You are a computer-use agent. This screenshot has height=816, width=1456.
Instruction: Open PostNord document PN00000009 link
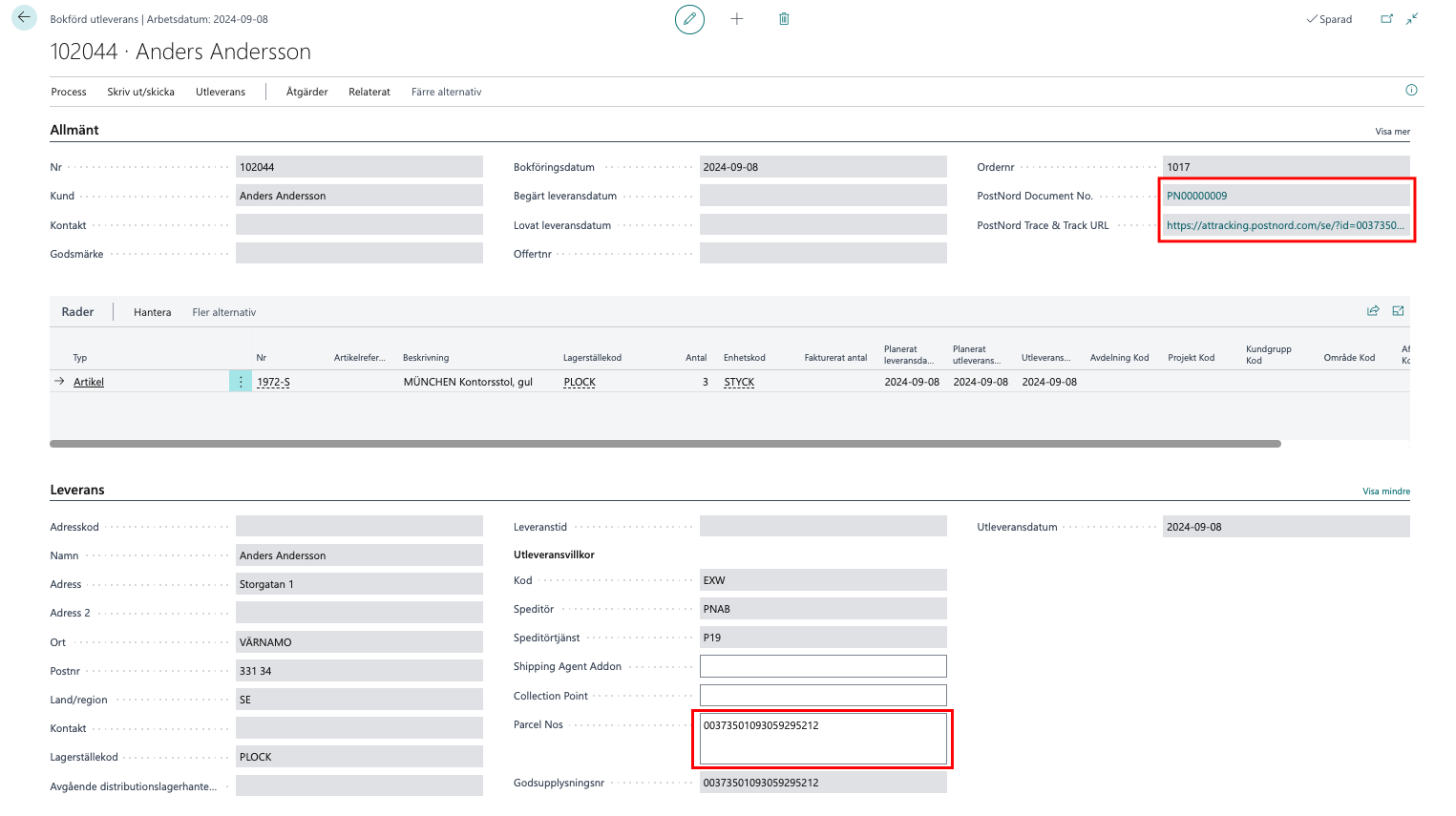click(1197, 196)
